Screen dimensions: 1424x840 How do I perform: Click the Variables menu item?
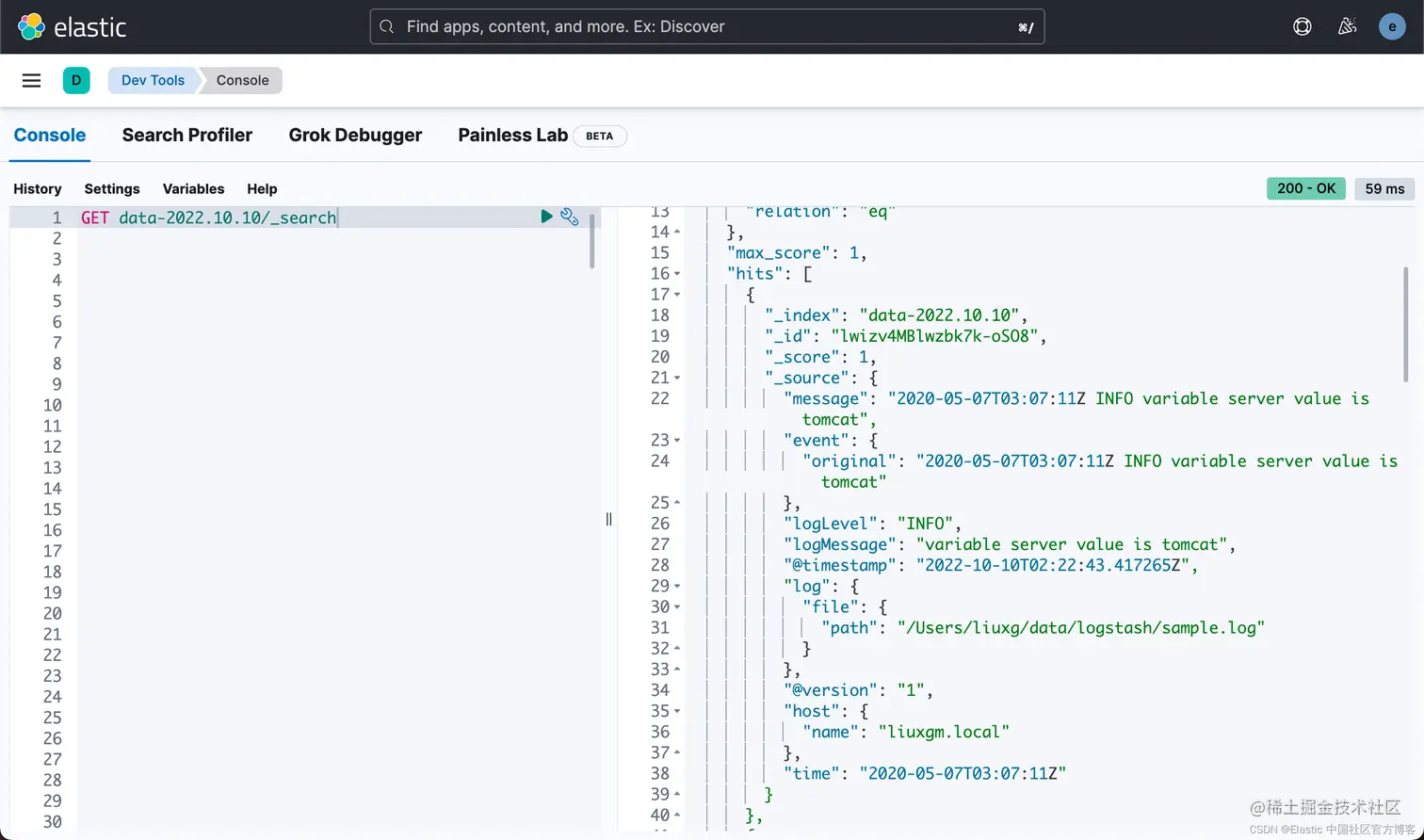193,188
